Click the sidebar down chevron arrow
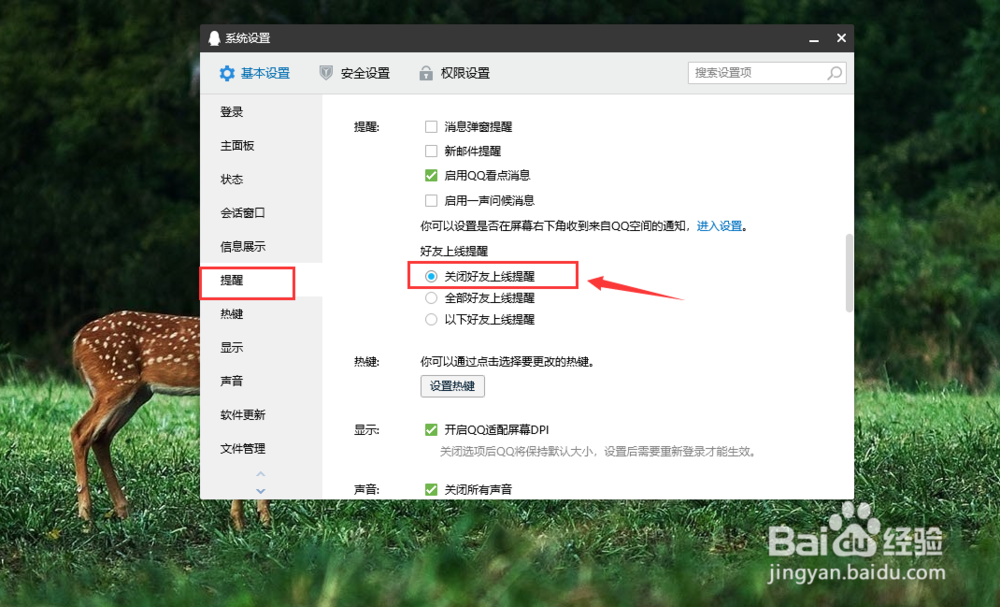 coord(260,490)
